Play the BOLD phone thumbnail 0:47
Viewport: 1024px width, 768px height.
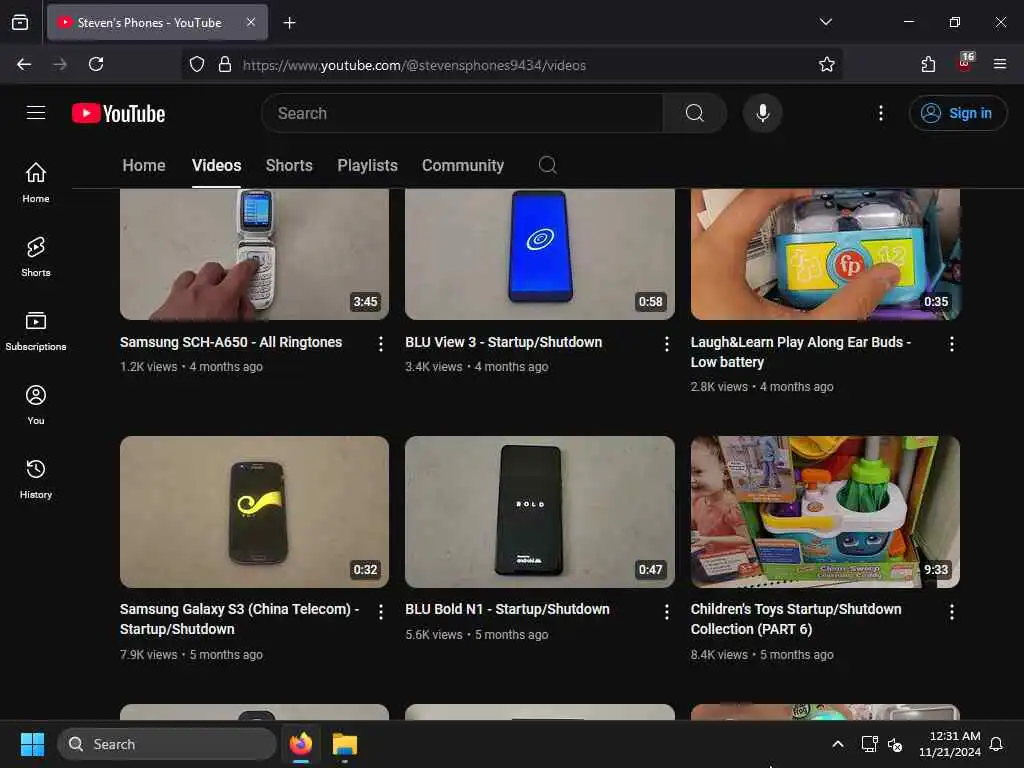pos(539,512)
